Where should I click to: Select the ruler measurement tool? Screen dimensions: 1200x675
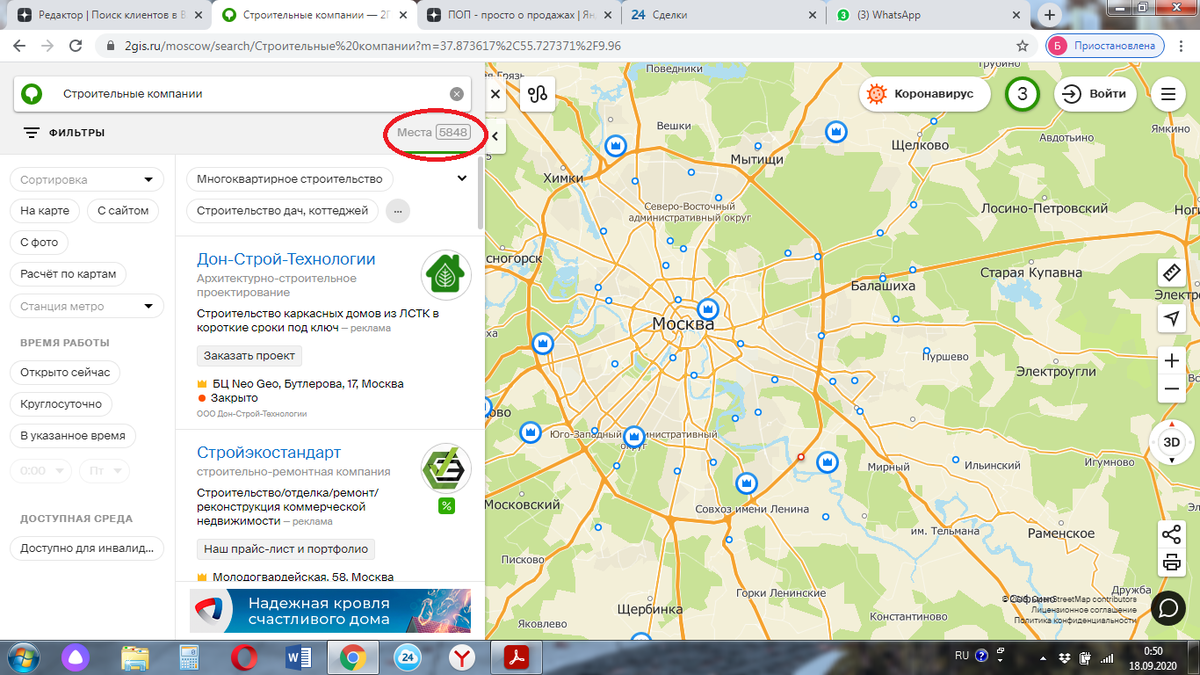tap(1171, 274)
